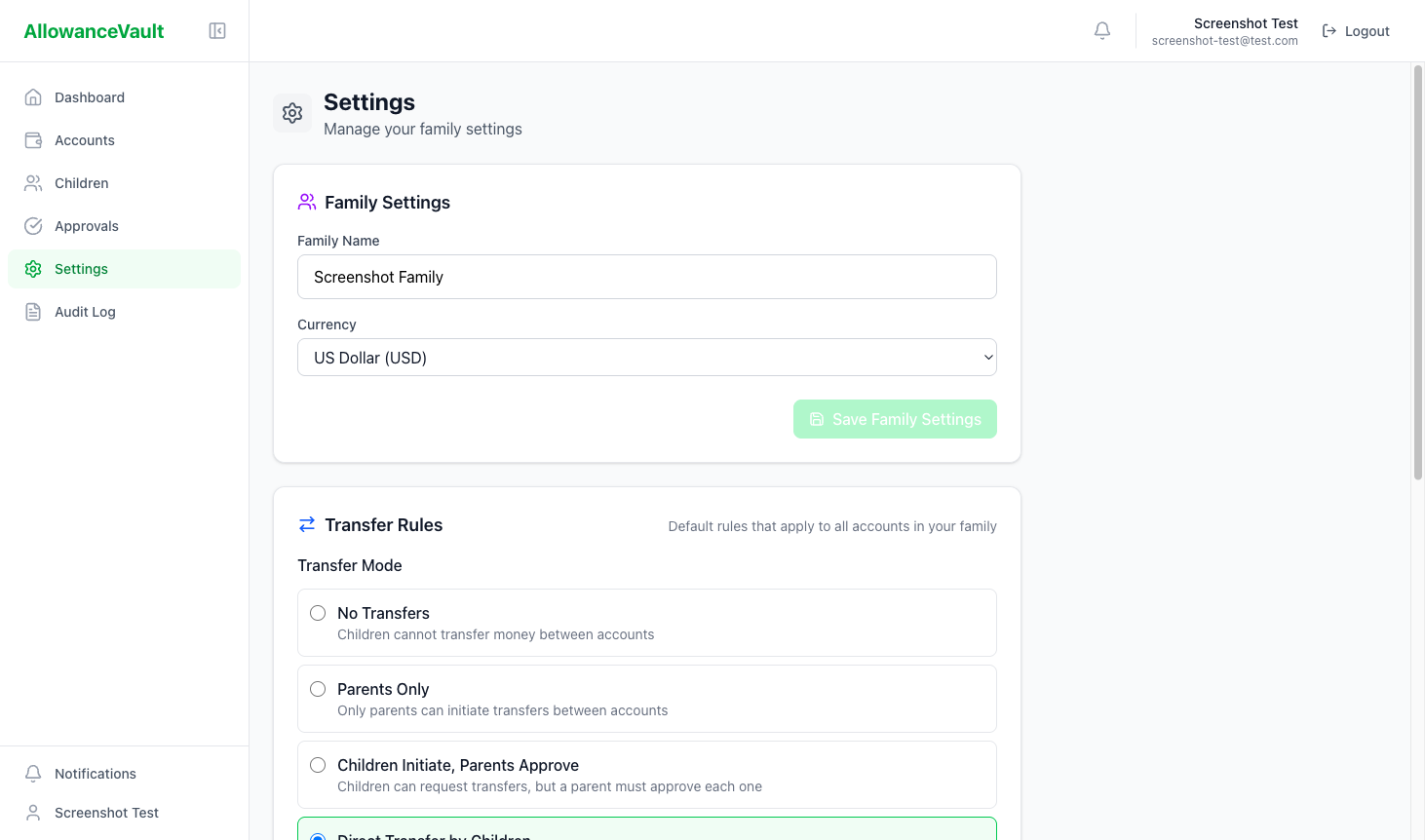Click the Approvals checkmark icon

33,225
